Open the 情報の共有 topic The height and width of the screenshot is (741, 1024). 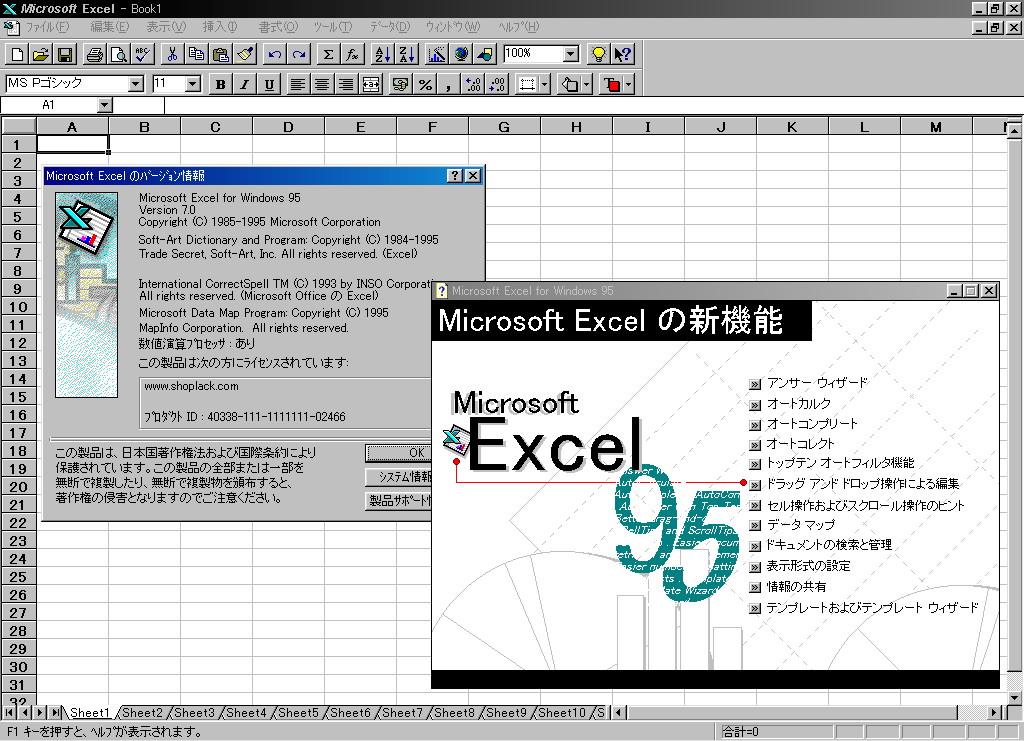click(x=796, y=587)
